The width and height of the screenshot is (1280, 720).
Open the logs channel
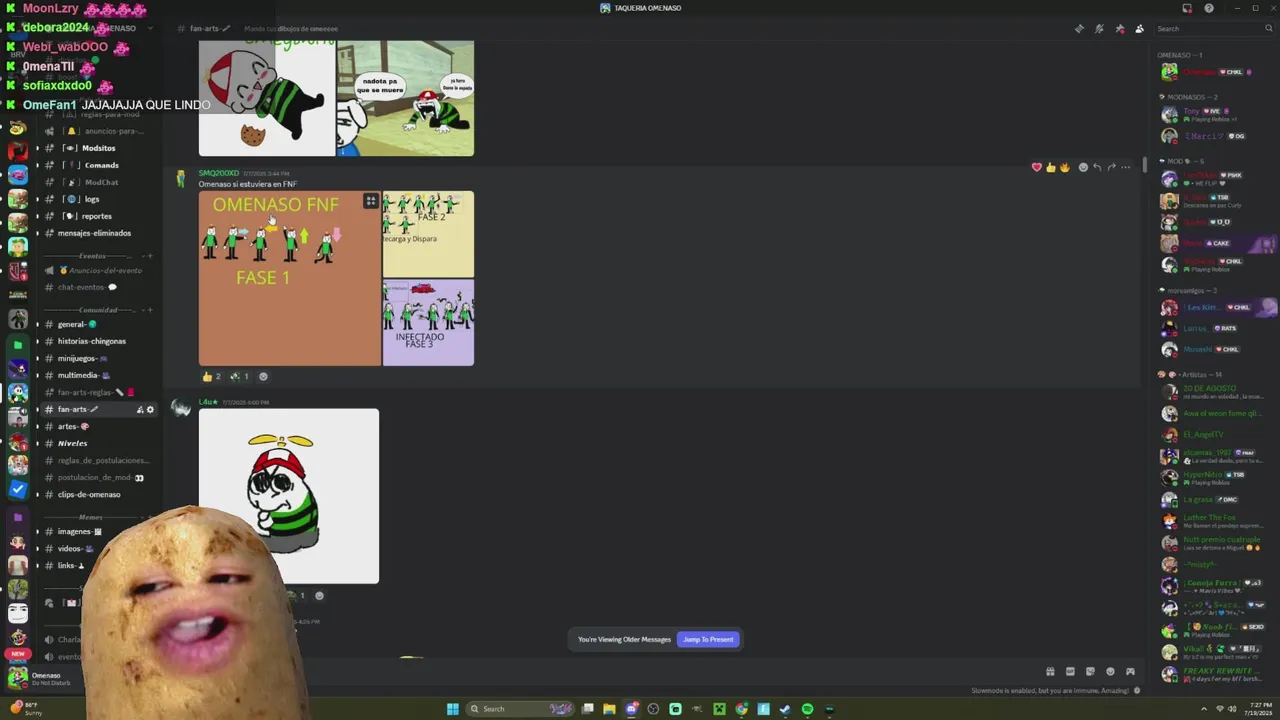point(96,199)
